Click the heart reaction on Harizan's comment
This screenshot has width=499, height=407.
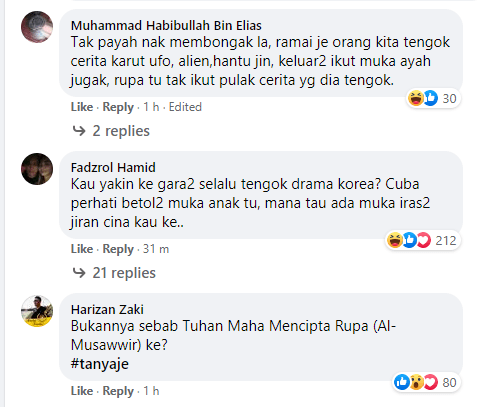(430, 382)
